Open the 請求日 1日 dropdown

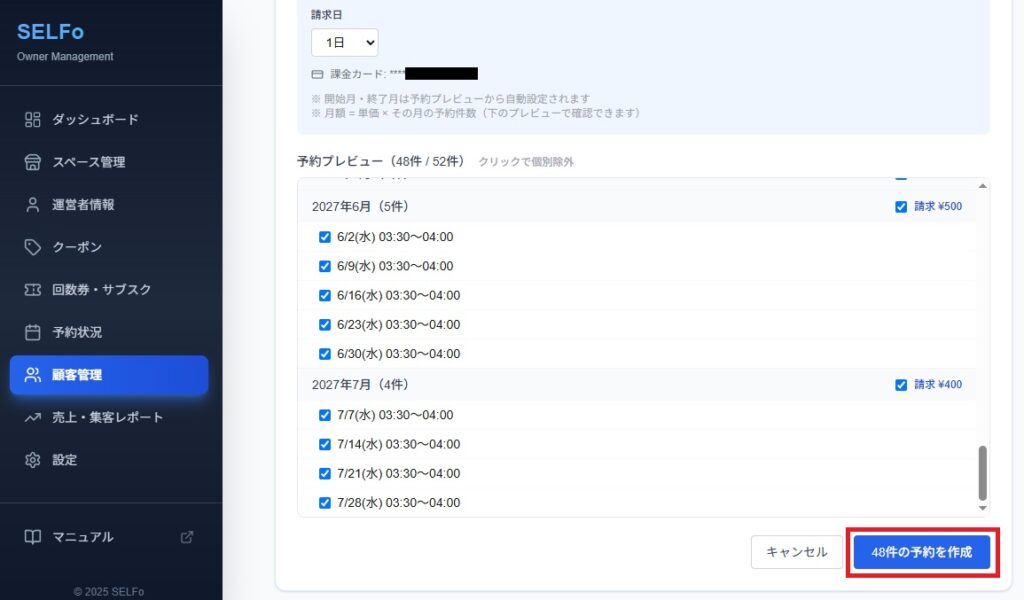point(345,43)
